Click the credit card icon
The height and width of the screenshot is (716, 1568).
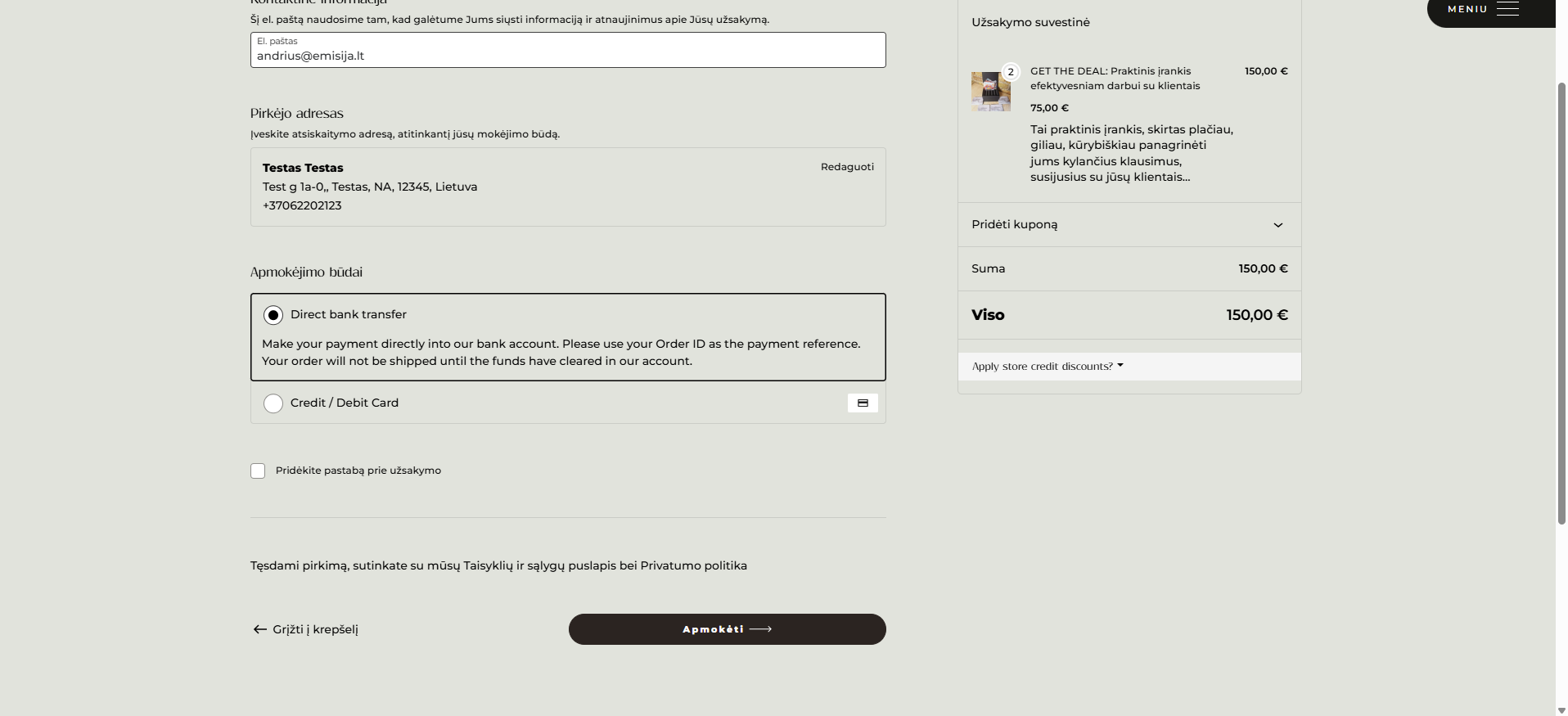pyautogui.click(x=863, y=403)
